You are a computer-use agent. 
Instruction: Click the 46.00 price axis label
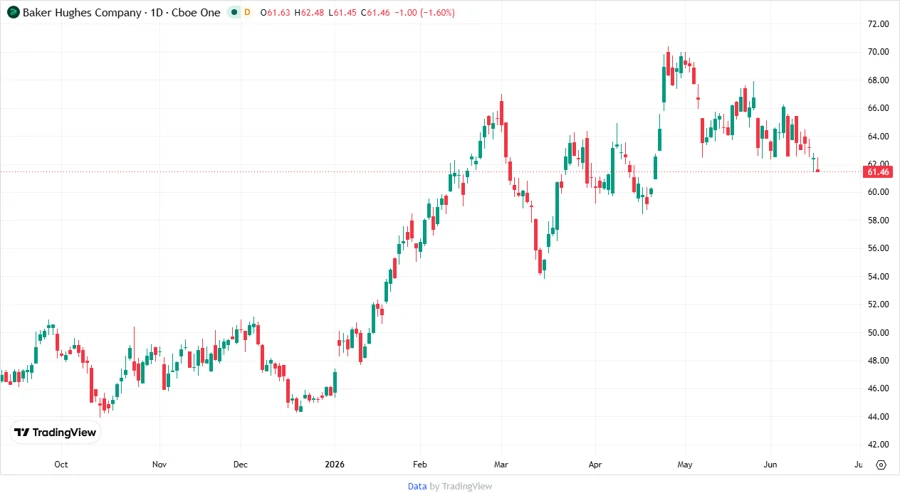point(878,388)
